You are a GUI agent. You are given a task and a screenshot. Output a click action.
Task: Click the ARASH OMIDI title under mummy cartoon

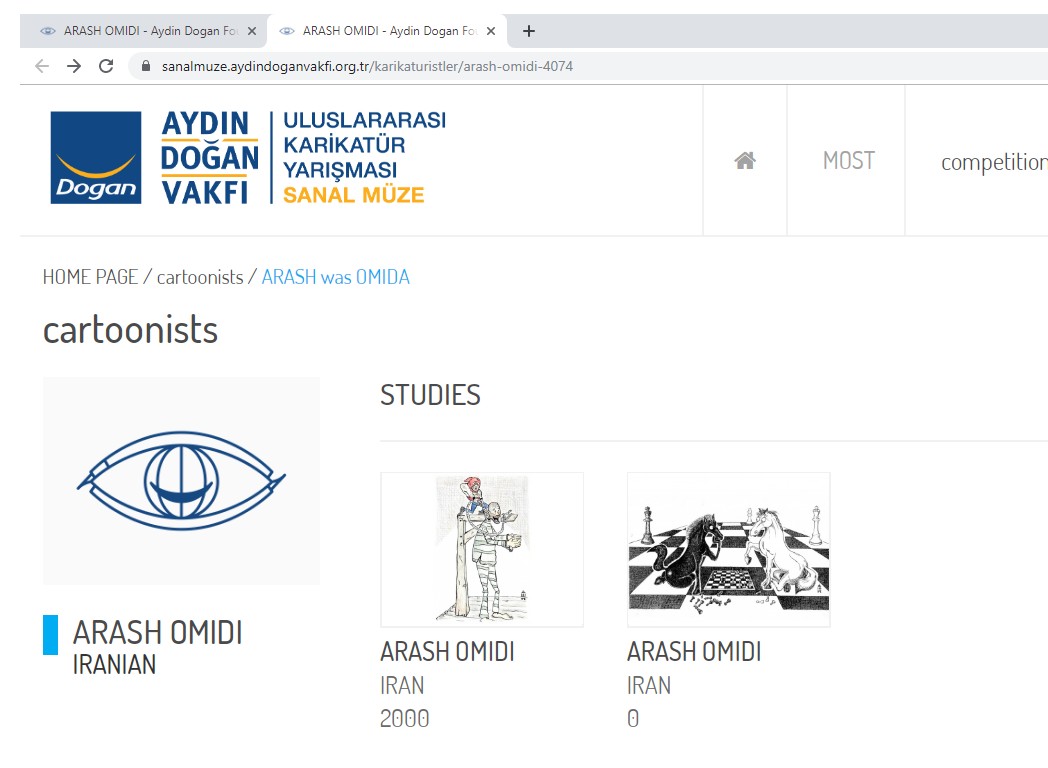tap(447, 652)
